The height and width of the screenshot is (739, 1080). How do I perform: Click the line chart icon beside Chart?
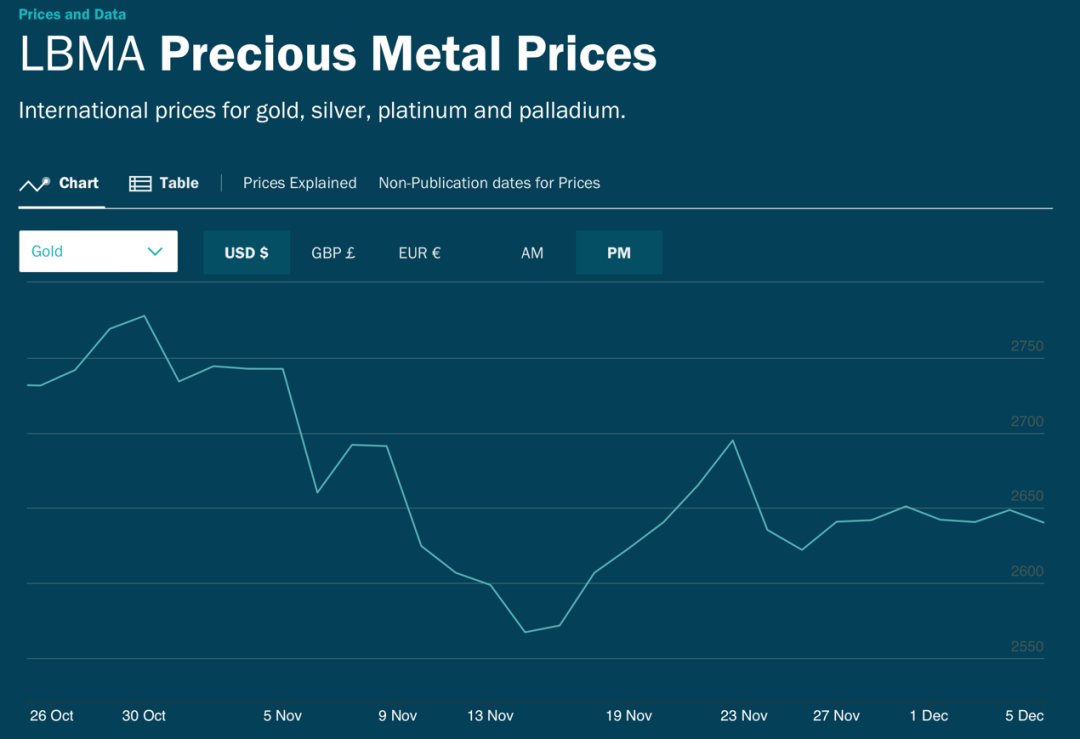click(34, 184)
